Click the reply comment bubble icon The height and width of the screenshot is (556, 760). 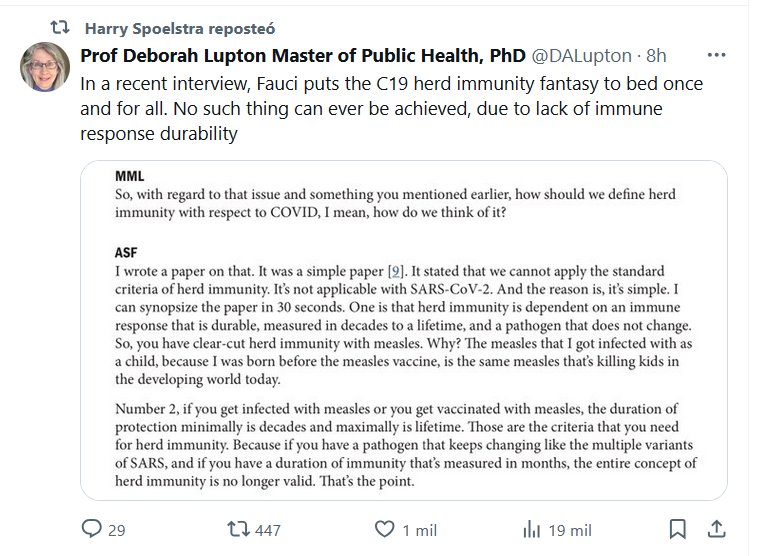coord(92,529)
